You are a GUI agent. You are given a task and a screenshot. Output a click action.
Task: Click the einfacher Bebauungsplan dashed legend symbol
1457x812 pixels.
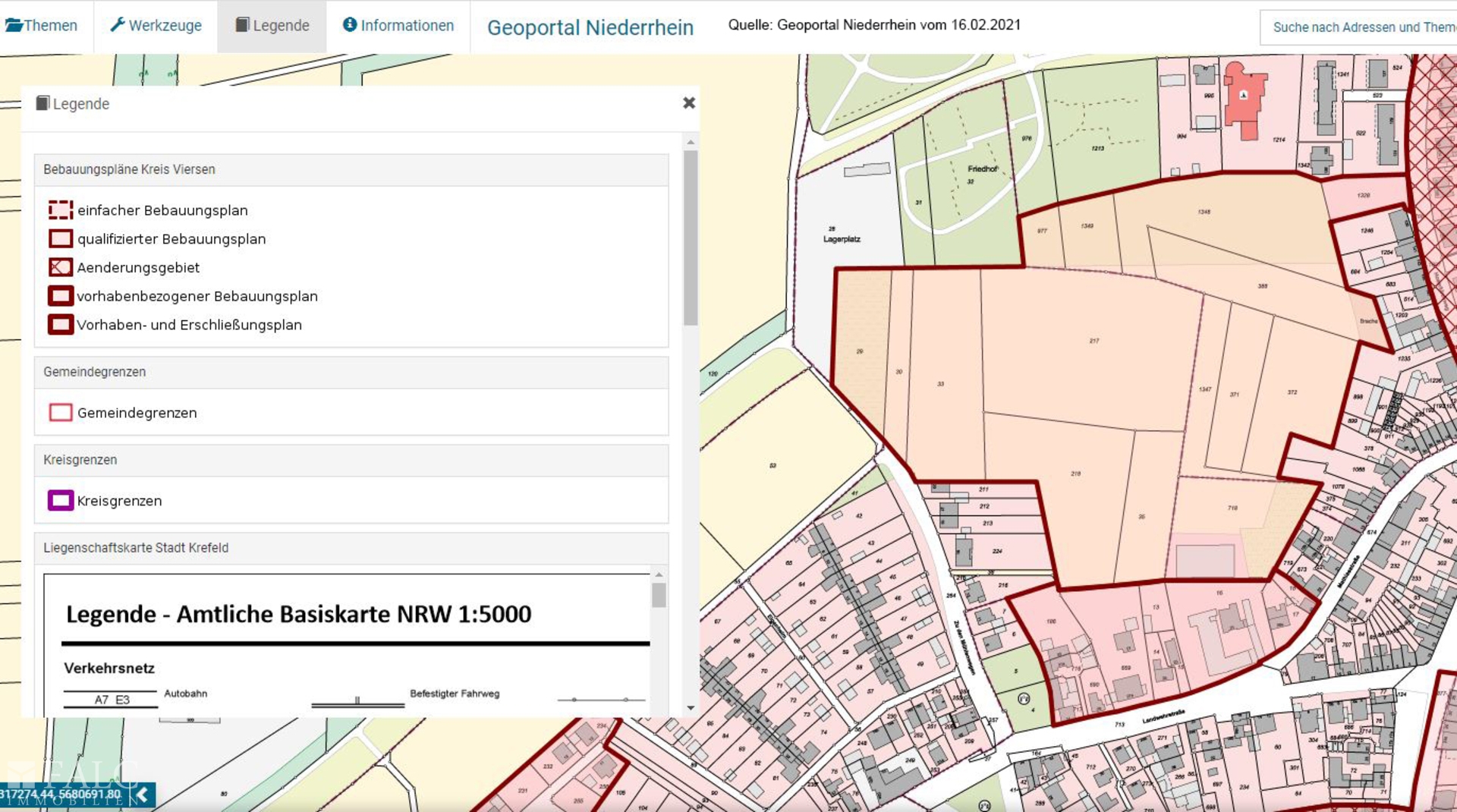coord(61,210)
